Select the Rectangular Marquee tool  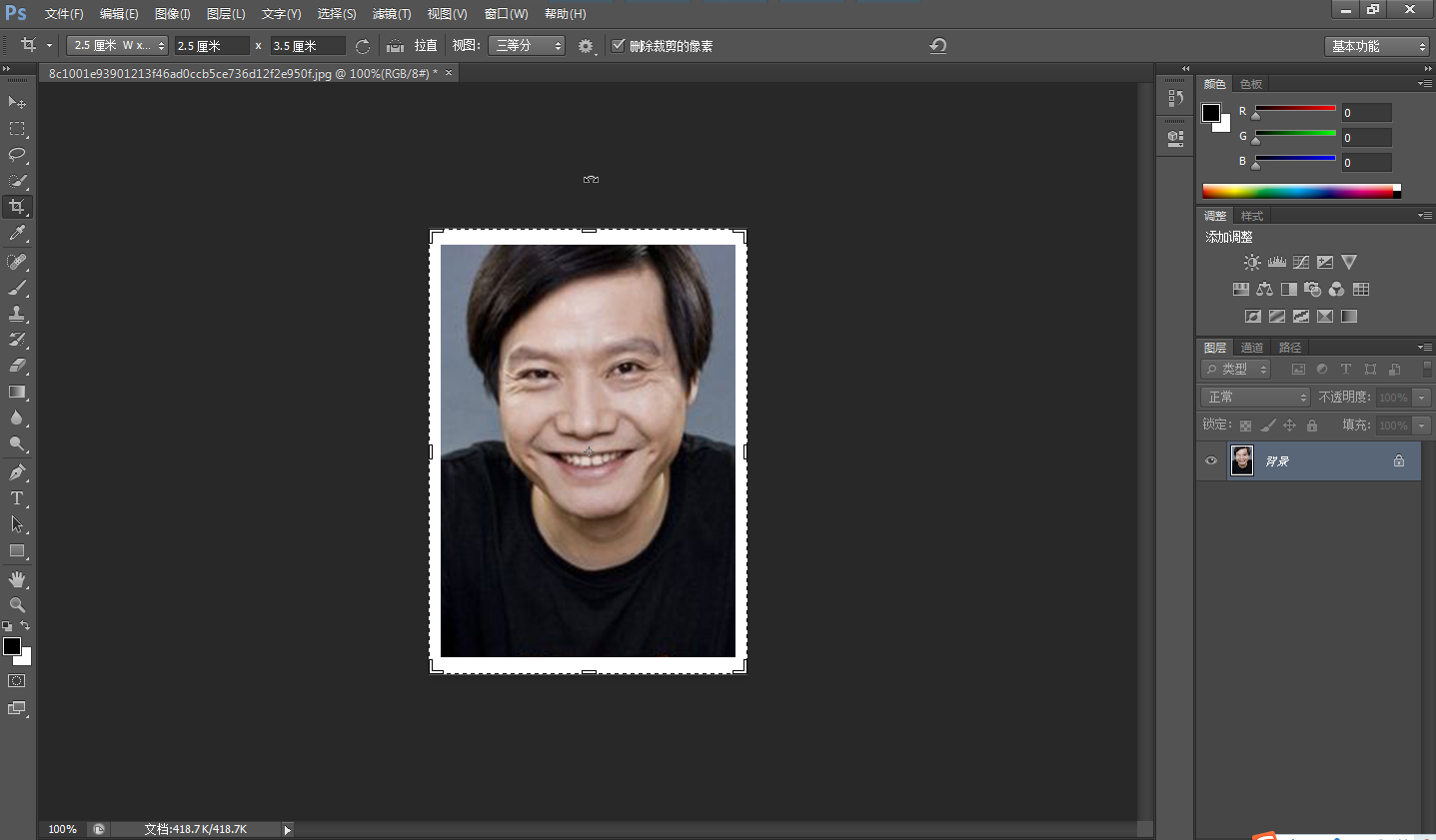click(17, 129)
